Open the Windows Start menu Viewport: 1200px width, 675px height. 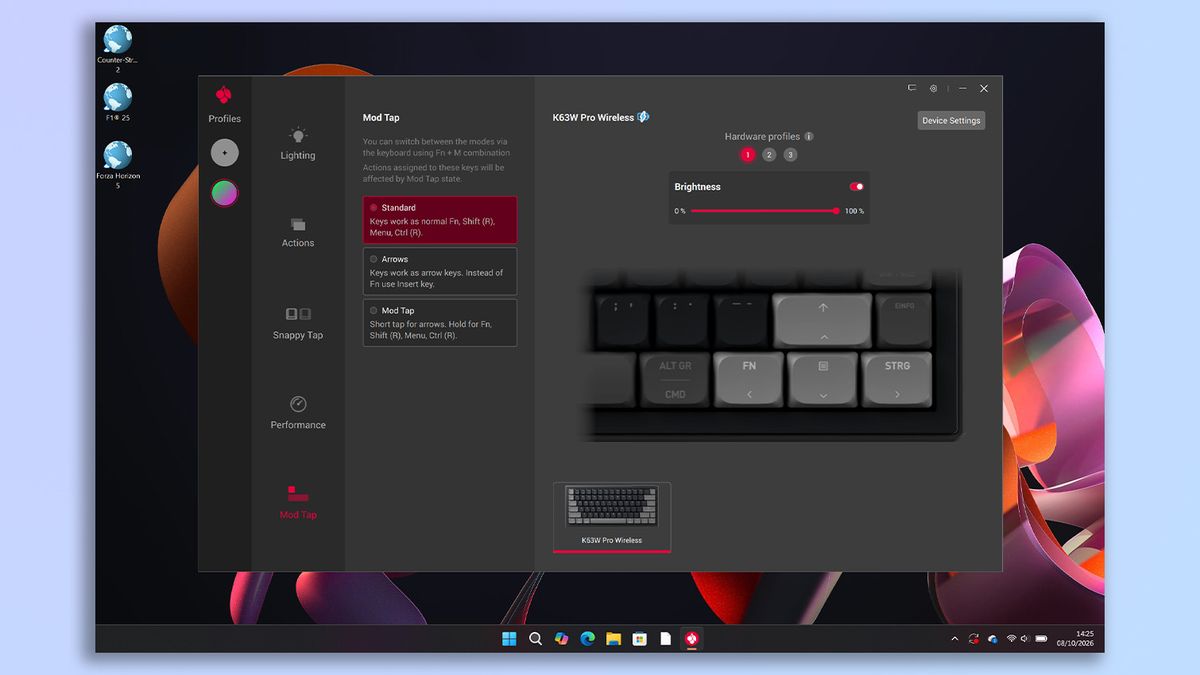[x=509, y=639]
